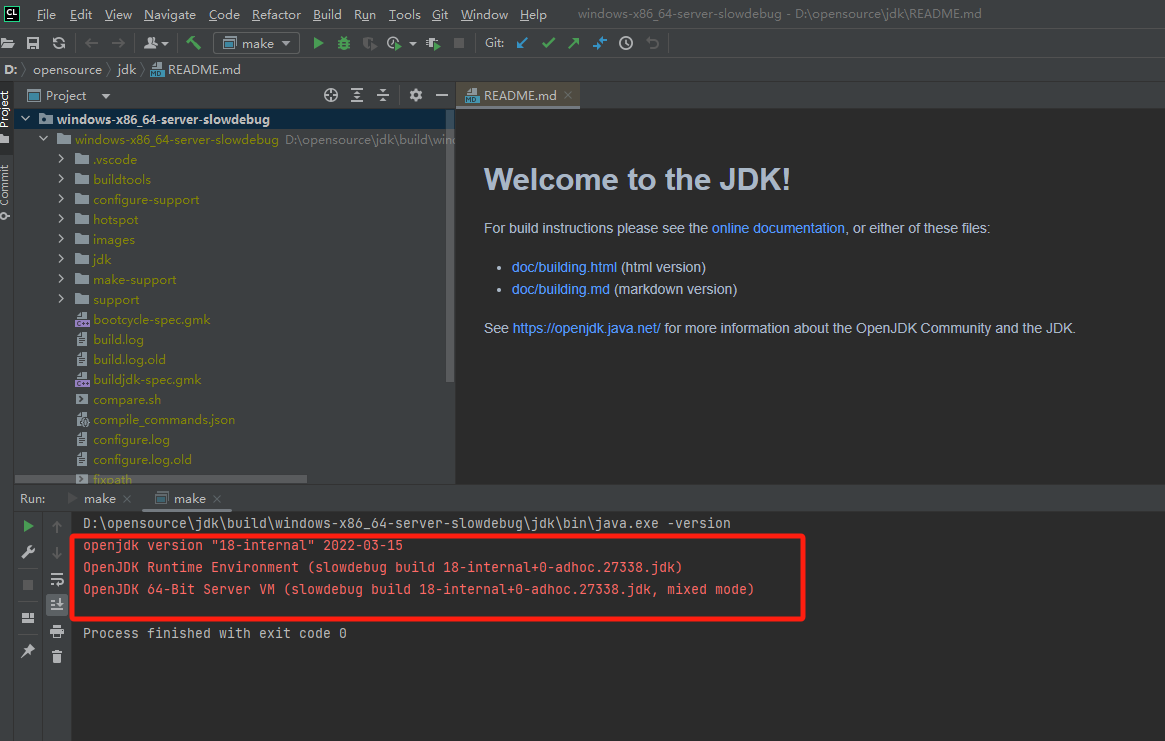The height and width of the screenshot is (741, 1165).
Task: Push commits with the green Git arrow
Action: click(x=574, y=43)
